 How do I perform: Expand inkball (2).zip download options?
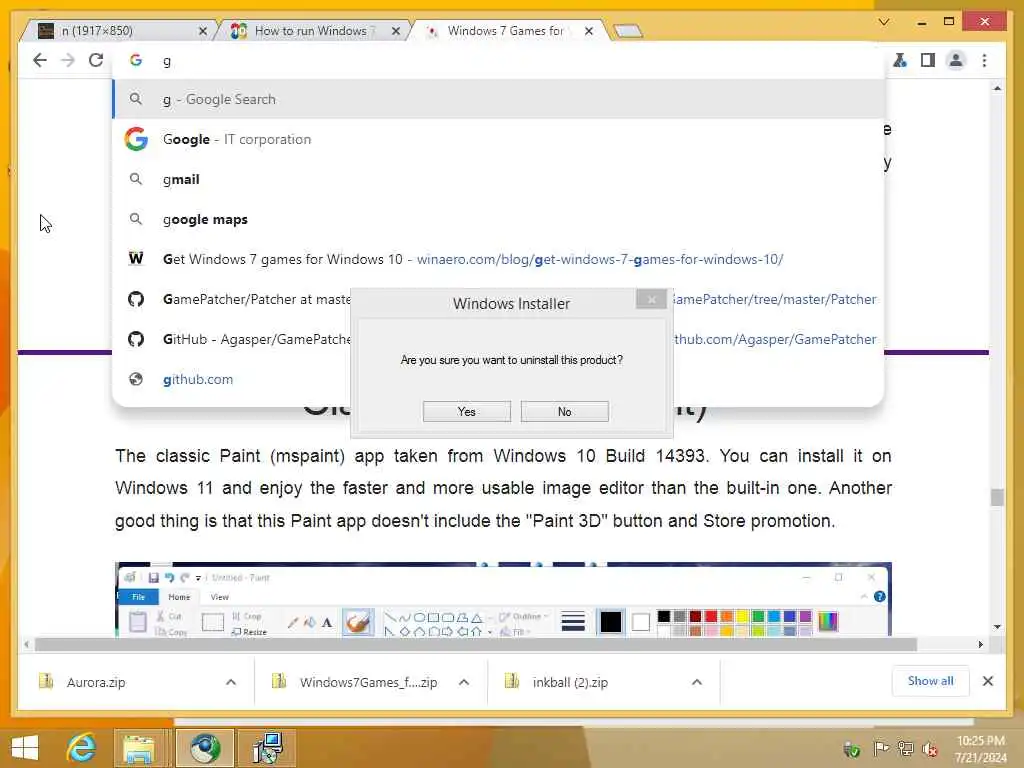(697, 682)
